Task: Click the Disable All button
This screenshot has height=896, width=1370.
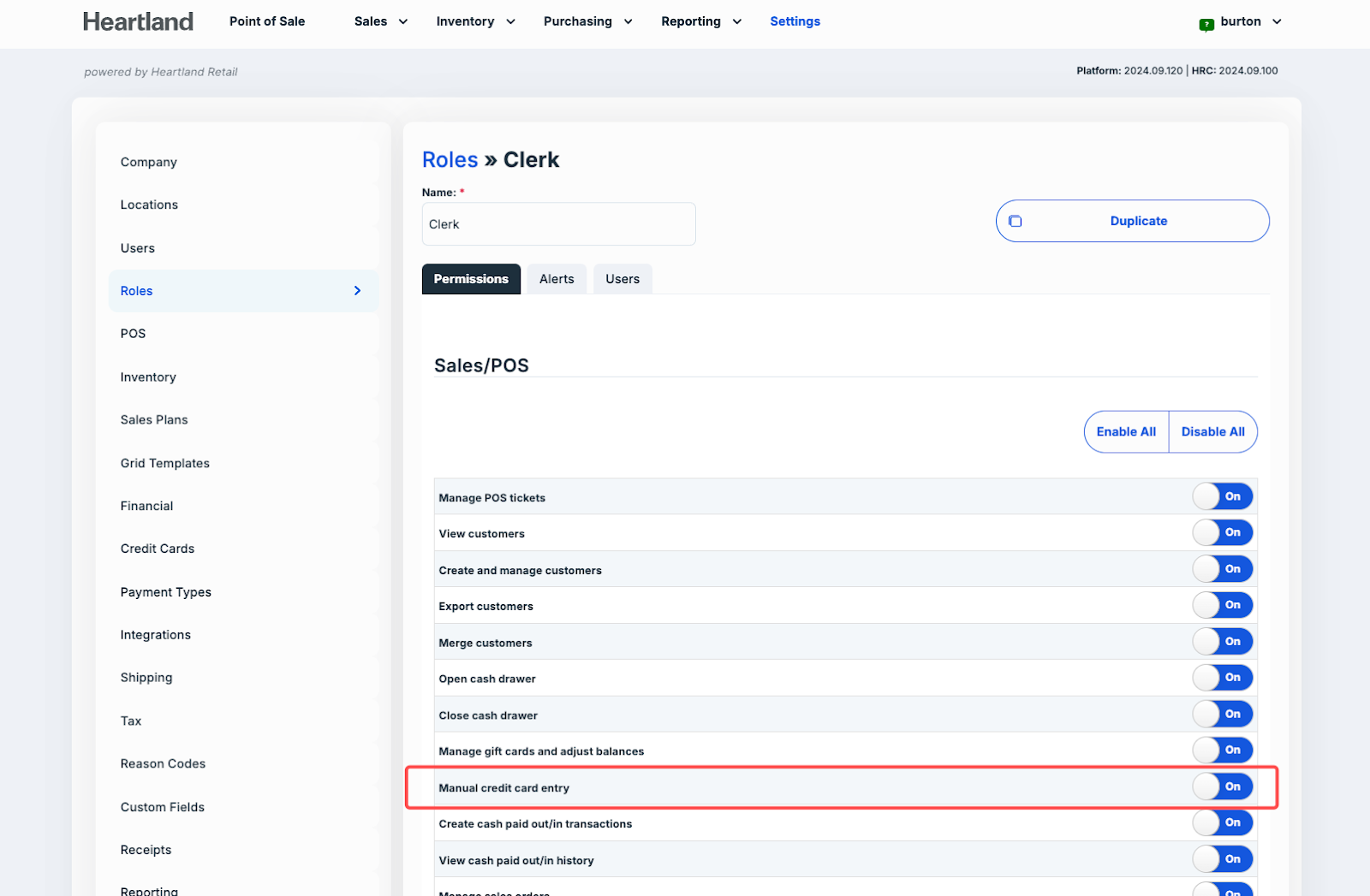Action: (x=1212, y=432)
